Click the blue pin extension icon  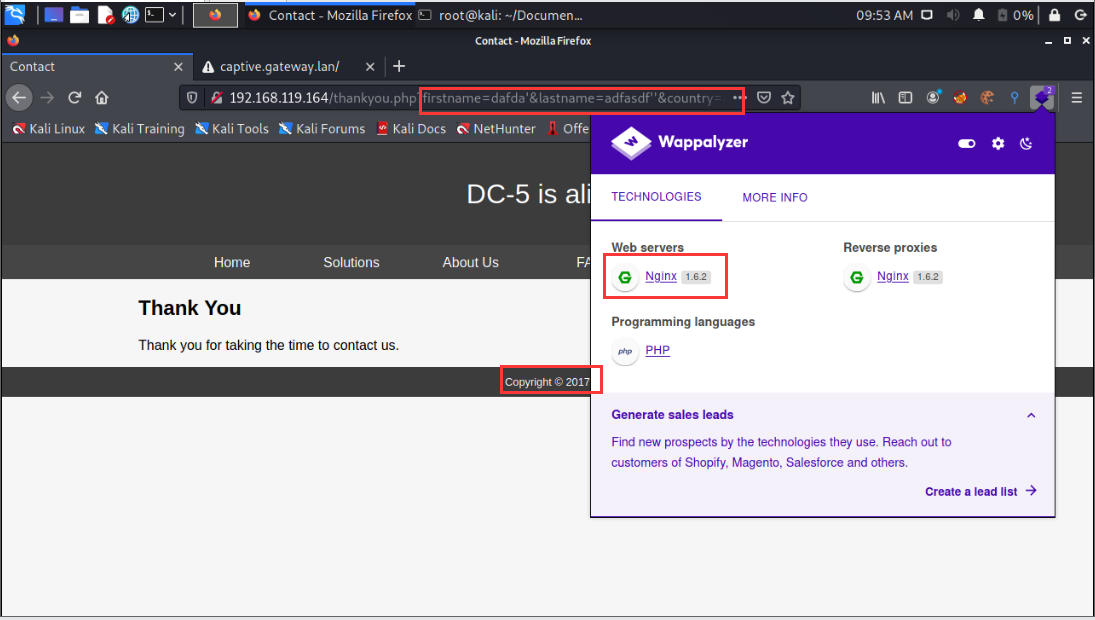click(1015, 98)
